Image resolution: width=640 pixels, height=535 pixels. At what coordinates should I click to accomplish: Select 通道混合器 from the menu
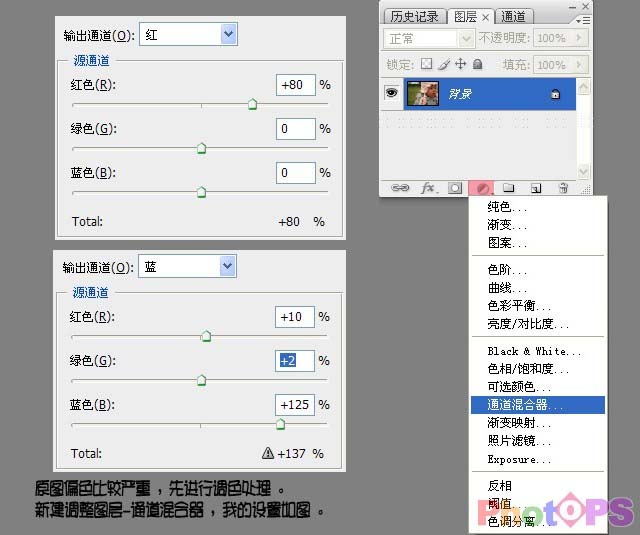click(x=525, y=405)
